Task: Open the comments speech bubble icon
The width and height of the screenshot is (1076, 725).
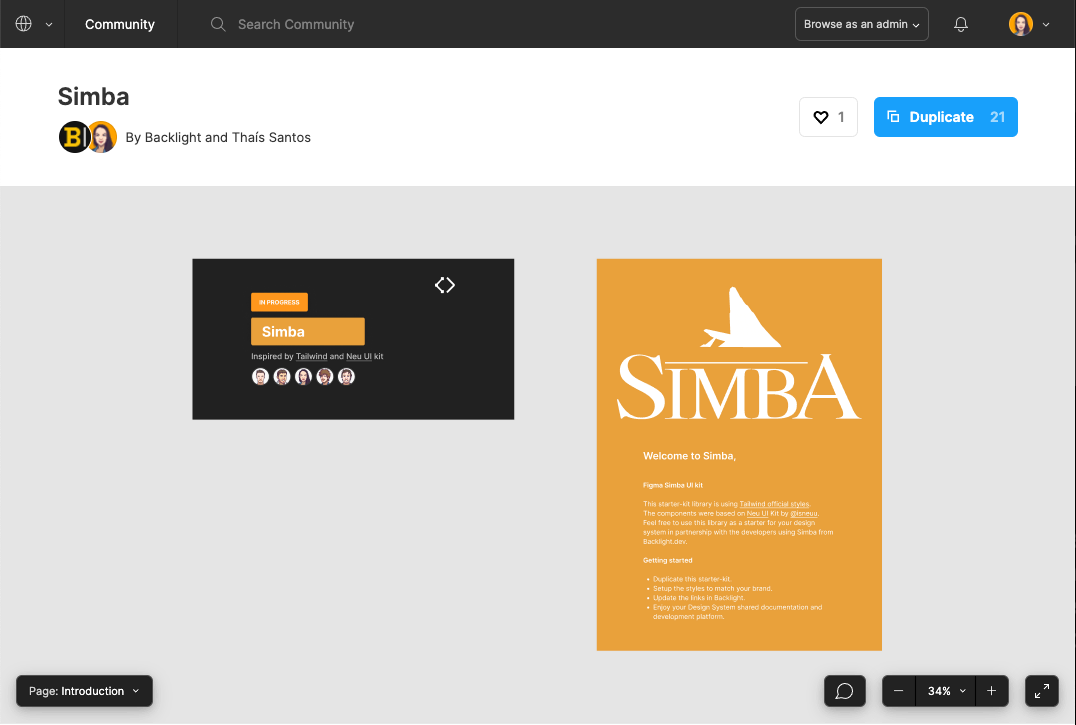Action: [x=844, y=691]
